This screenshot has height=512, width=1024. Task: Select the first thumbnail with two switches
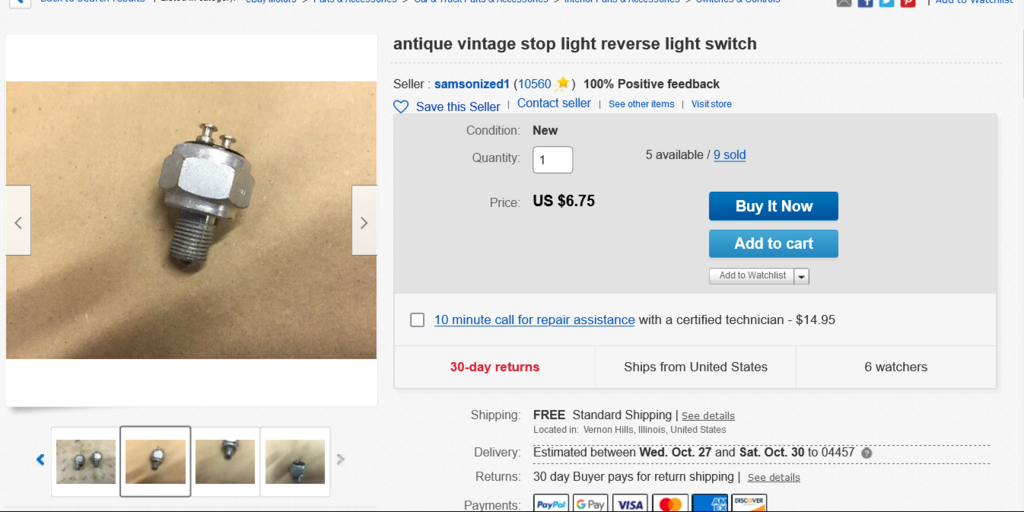[86, 461]
